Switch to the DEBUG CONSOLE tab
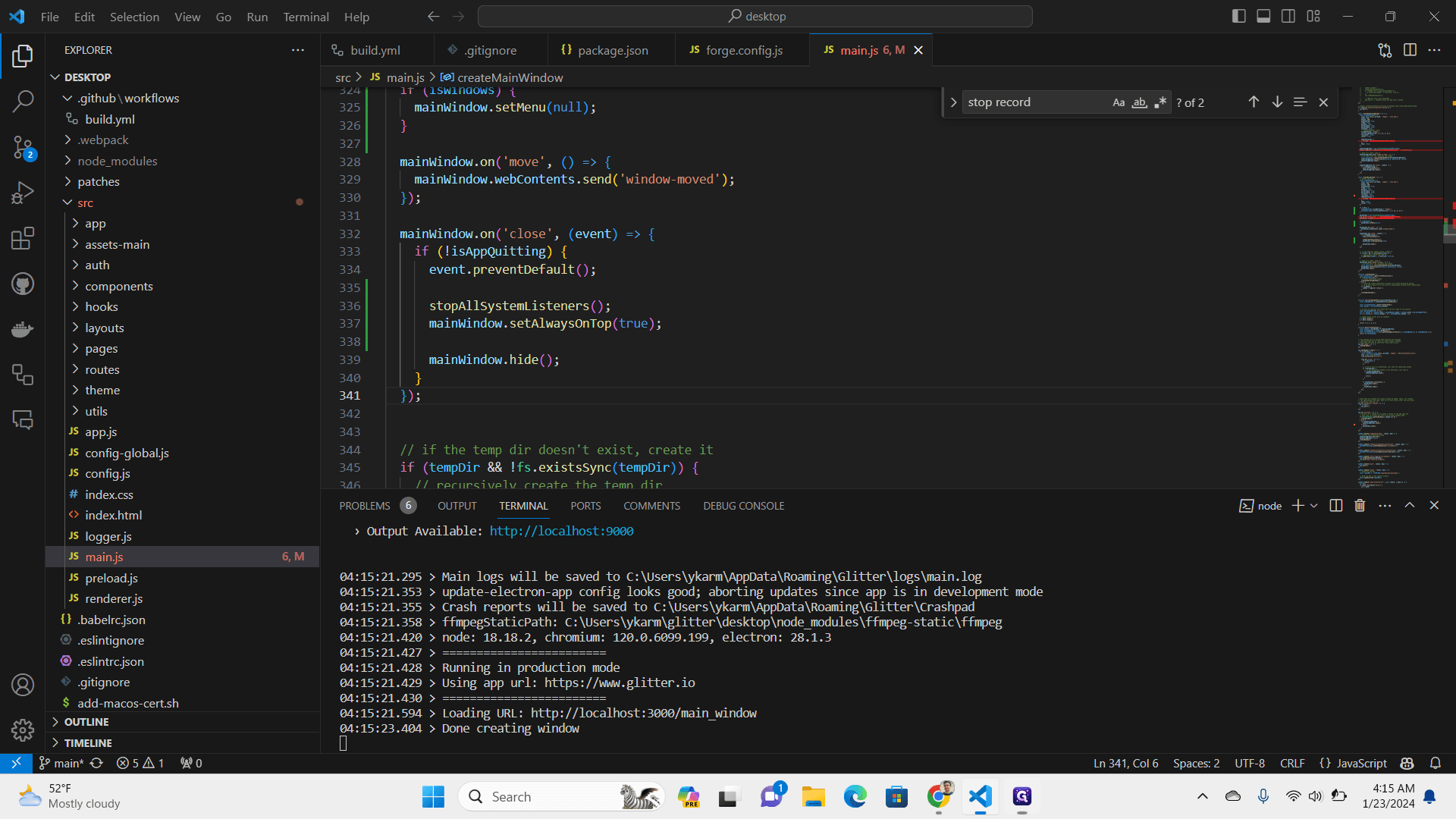This screenshot has width=1456, height=819. click(743, 506)
